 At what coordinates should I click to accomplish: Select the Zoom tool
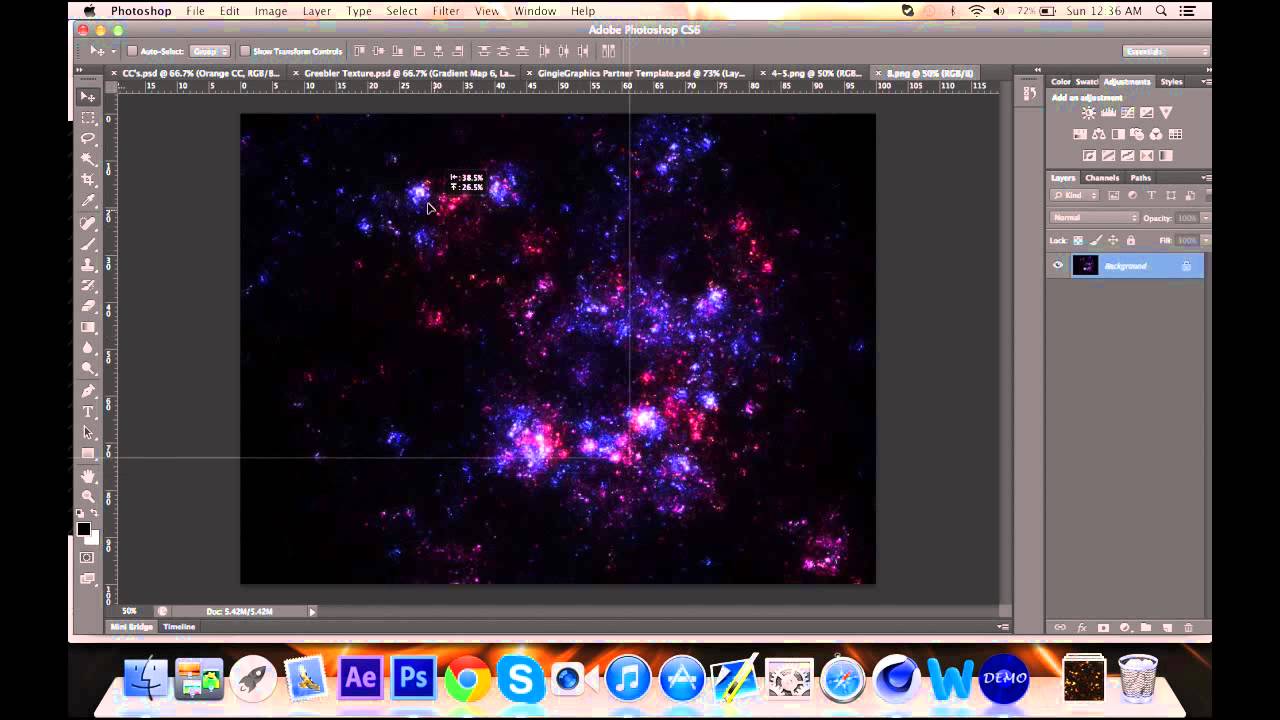(88, 497)
